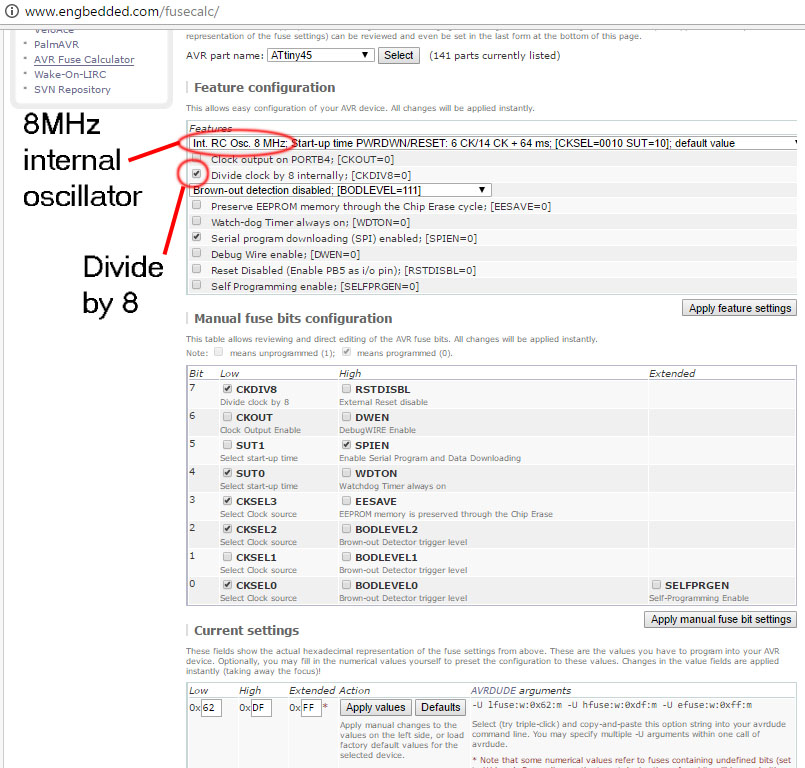Viewport: 805px width, 768px height.
Task: Click Apply manual fuse bit settings button
Action: point(720,619)
